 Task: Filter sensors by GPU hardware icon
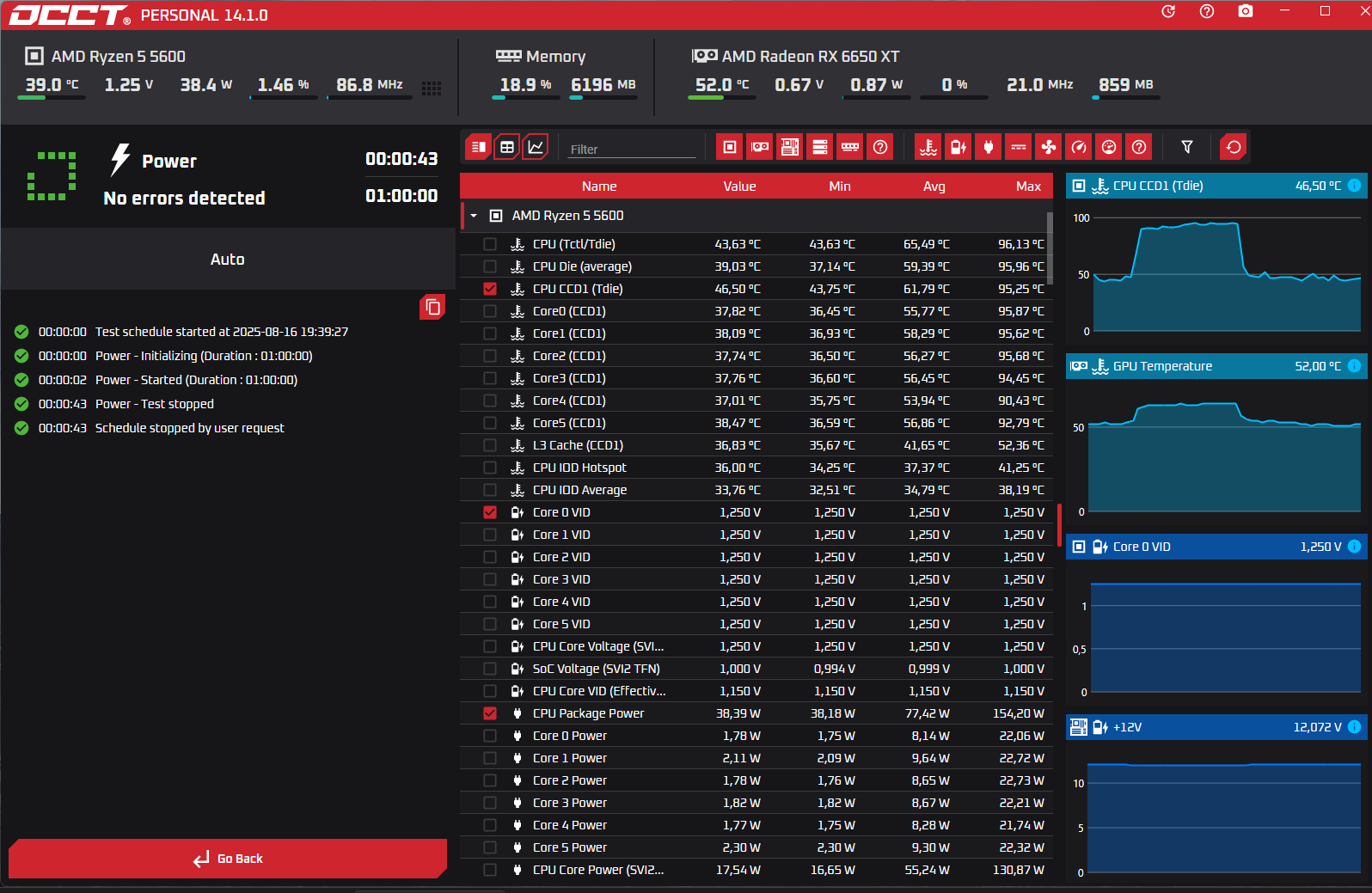point(760,147)
